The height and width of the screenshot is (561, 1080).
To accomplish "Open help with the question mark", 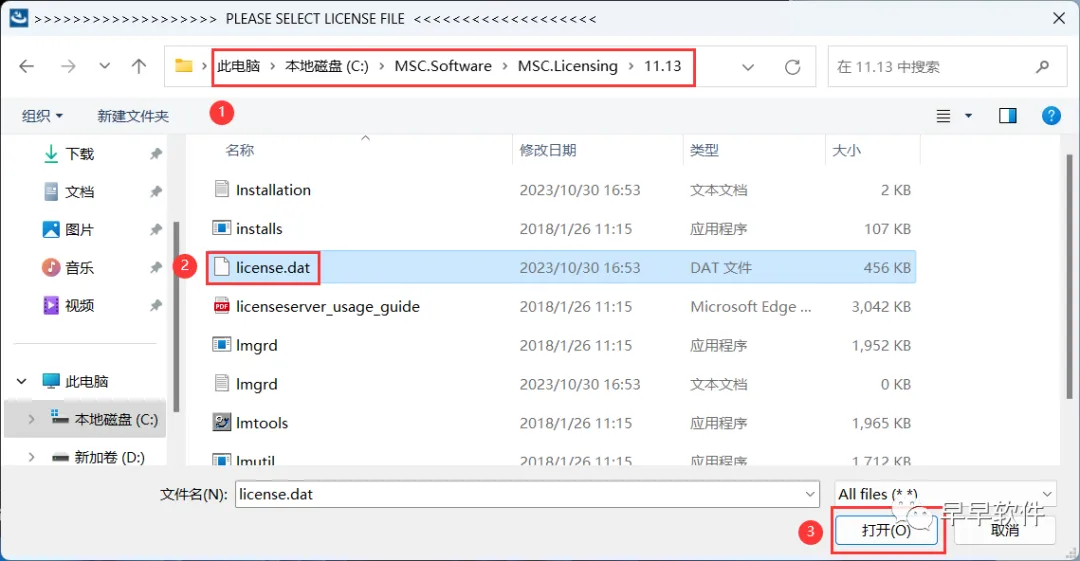I will coord(1051,116).
